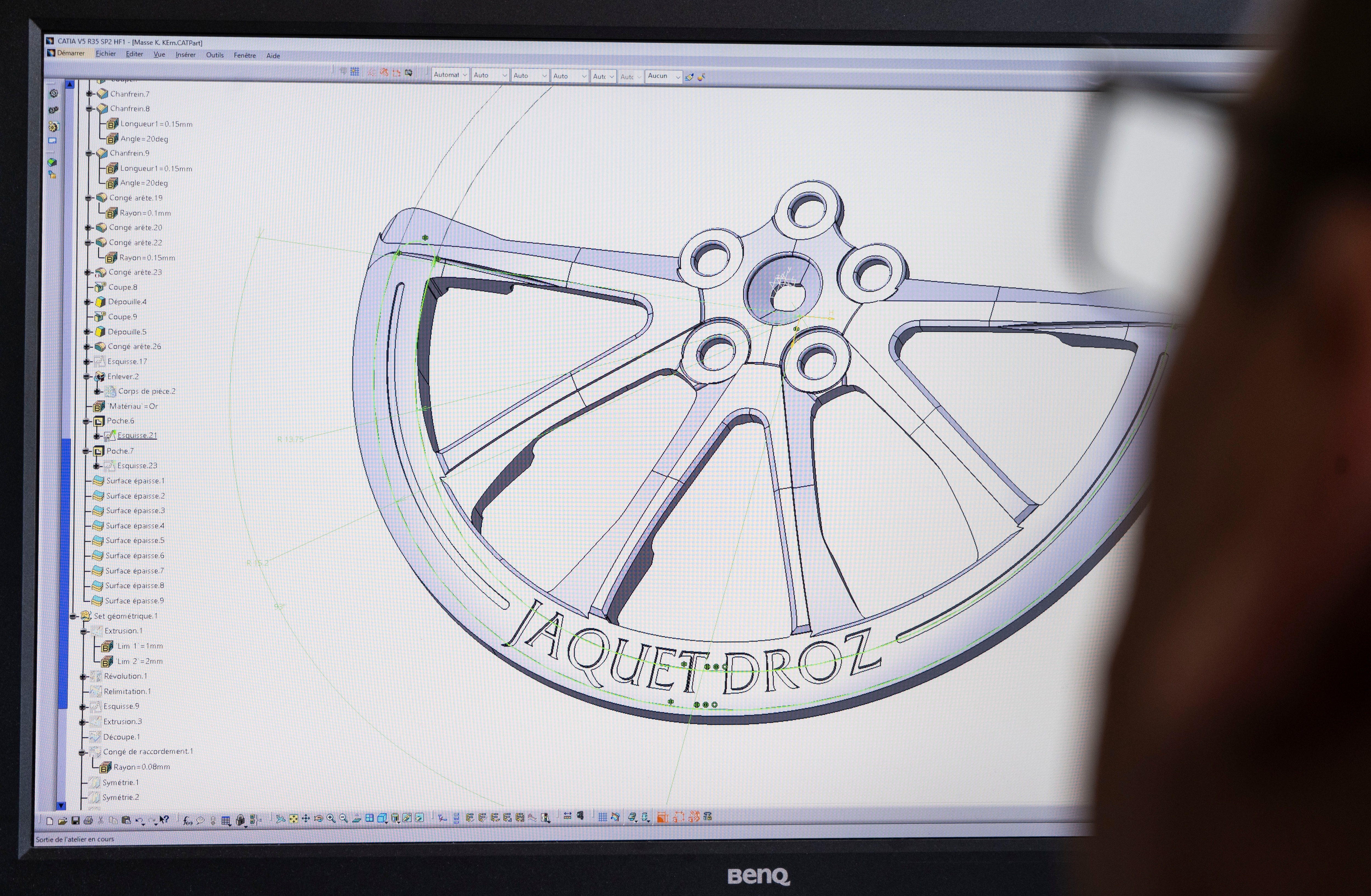The width and height of the screenshot is (1371, 896).
Task: Click the What's This help cursor icon
Action: pyautogui.click(x=164, y=820)
